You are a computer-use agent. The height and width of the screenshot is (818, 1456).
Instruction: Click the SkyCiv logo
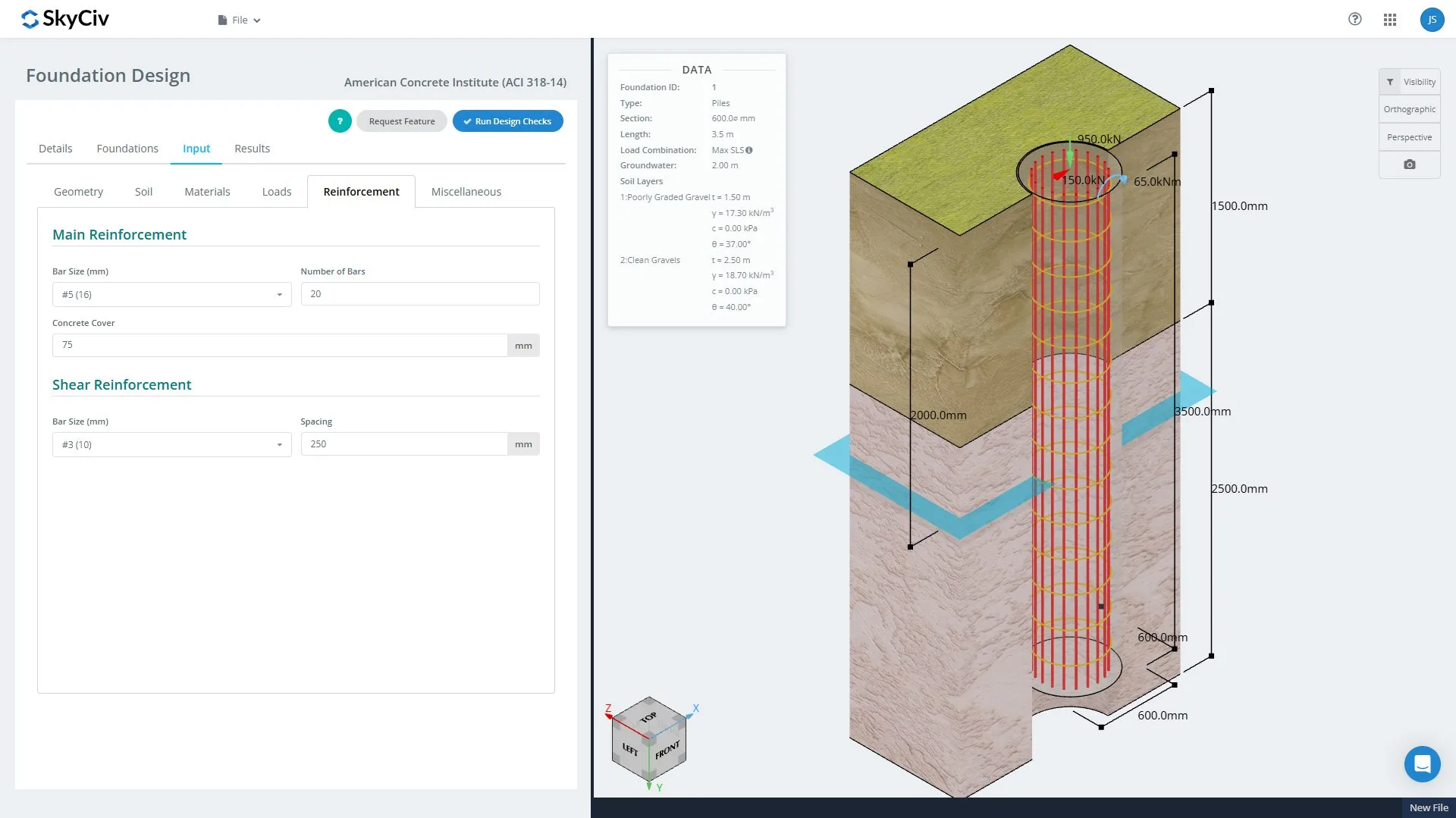coord(65,19)
